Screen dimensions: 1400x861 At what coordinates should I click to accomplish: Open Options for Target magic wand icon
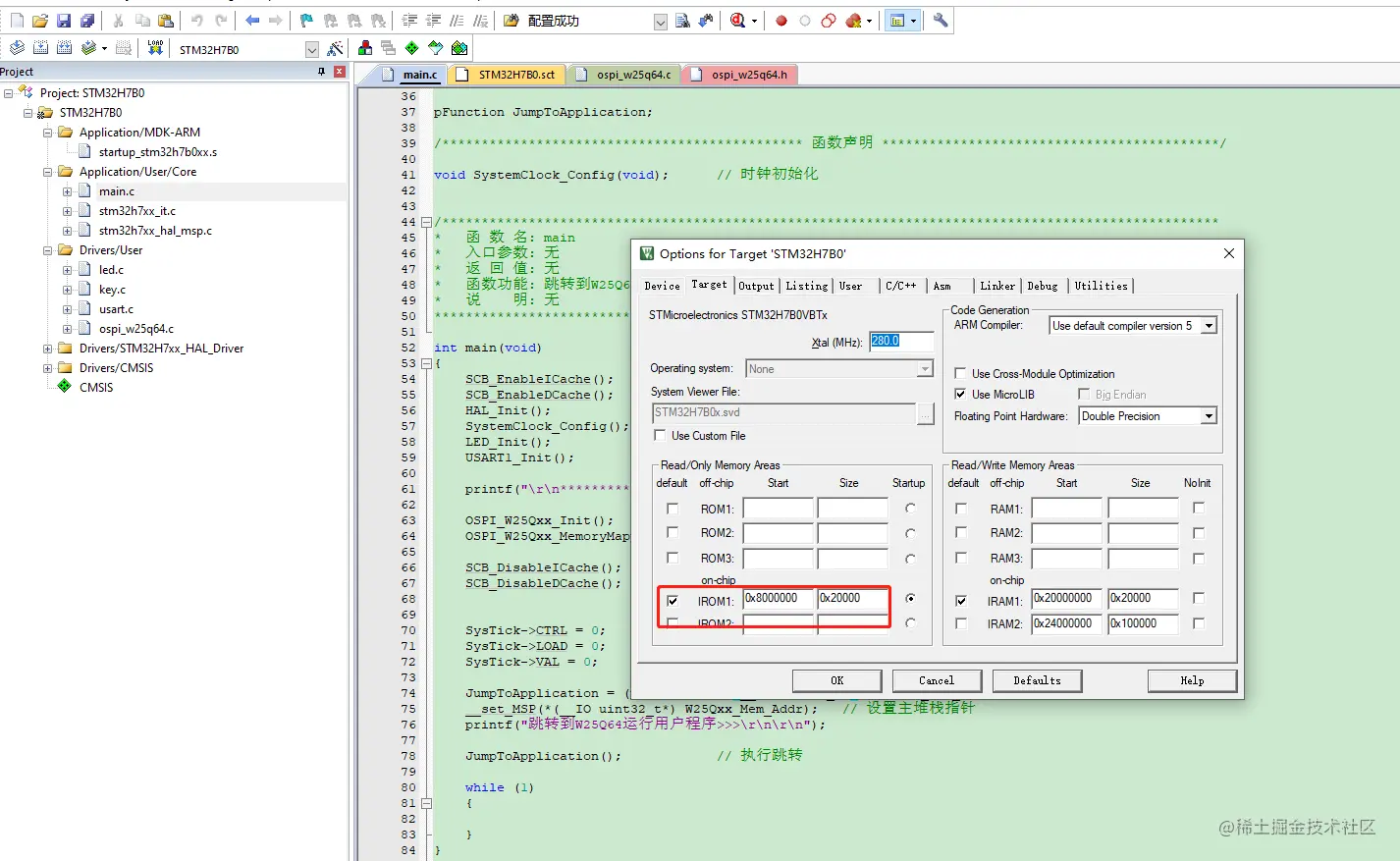tap(336, 48)
